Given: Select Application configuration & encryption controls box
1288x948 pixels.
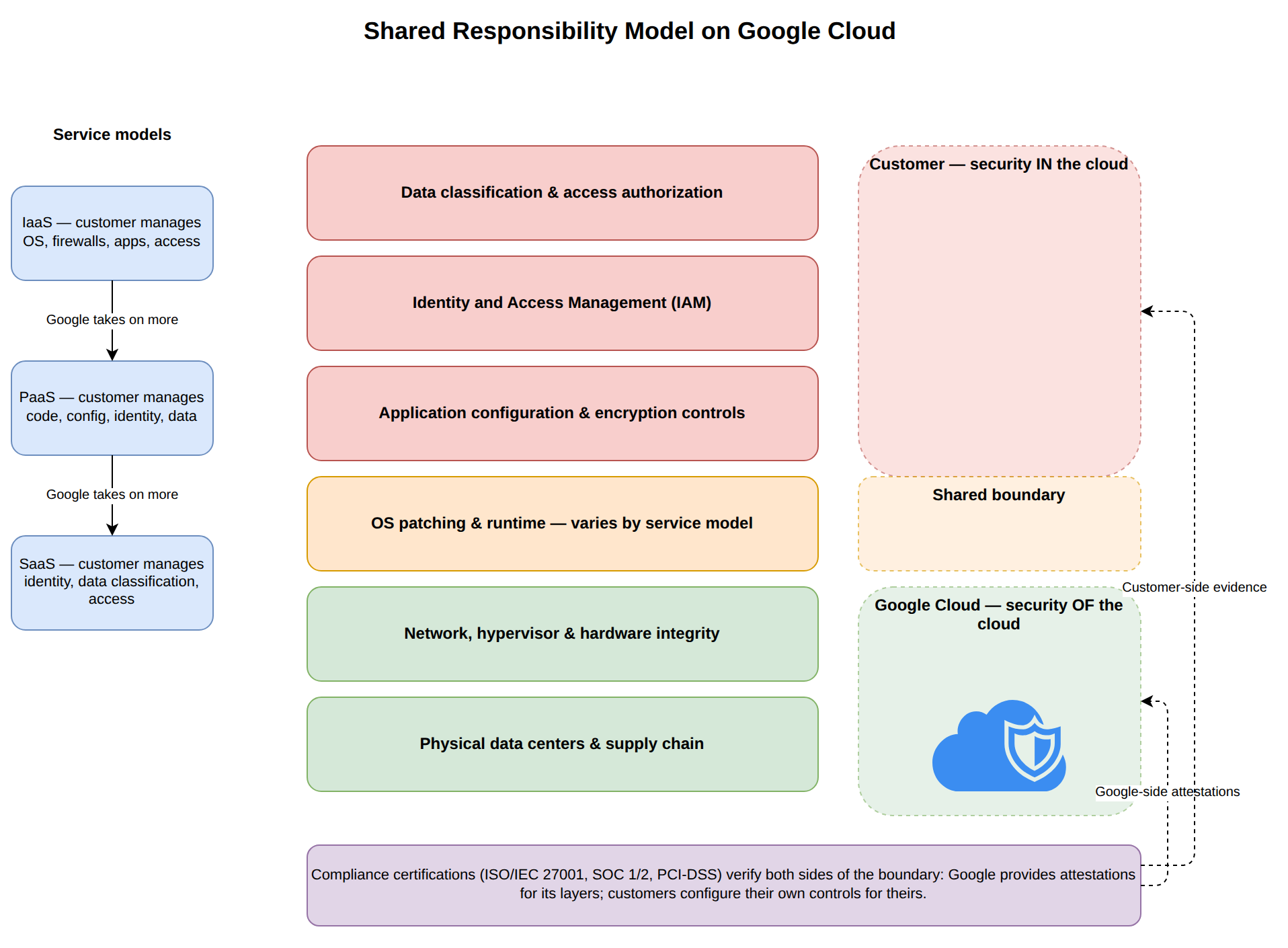Looking at the screenshot, I should (563, 413).
